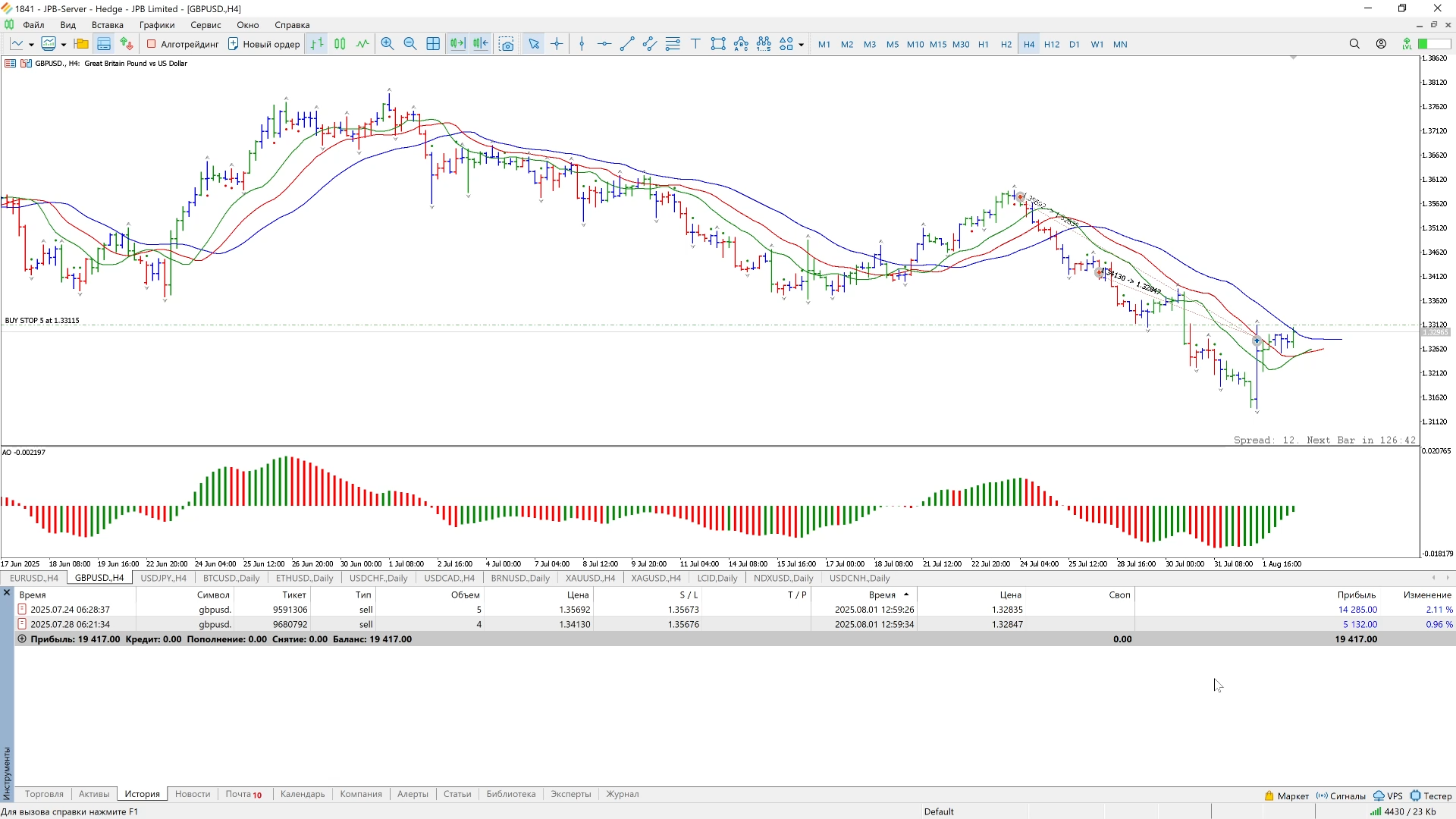Select the trendline drawing tool

pyautogui.click(x=627, y=44)
